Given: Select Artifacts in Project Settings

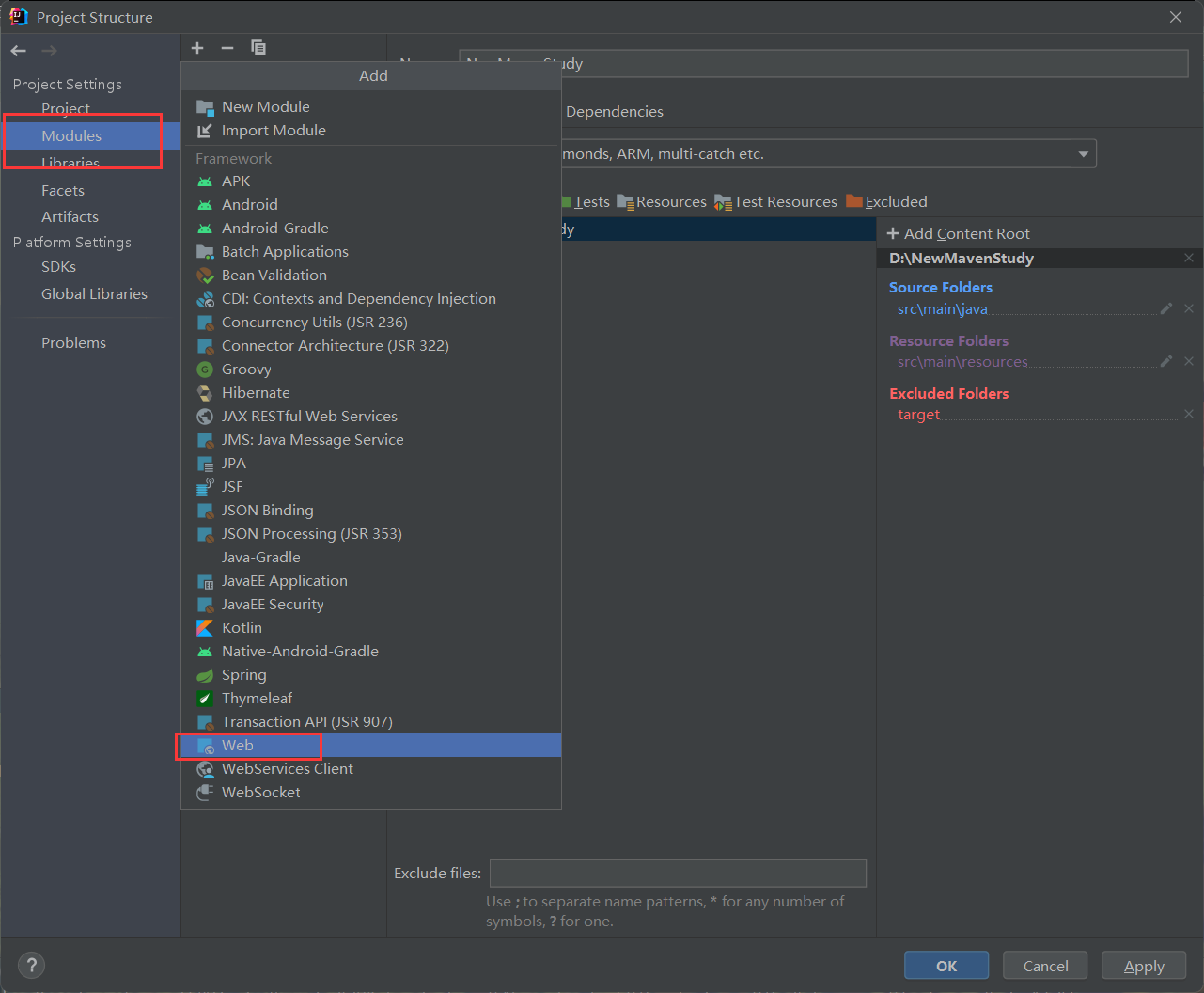Looking at the screenshot, I should (x=70, y=217).
